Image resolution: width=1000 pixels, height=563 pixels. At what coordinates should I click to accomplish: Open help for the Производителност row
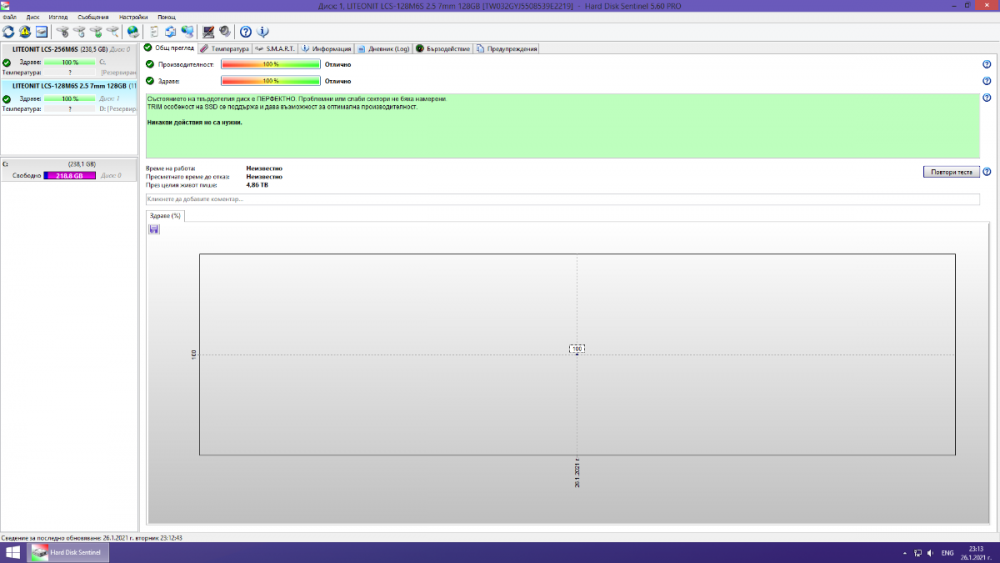click(x=986, y=64)
